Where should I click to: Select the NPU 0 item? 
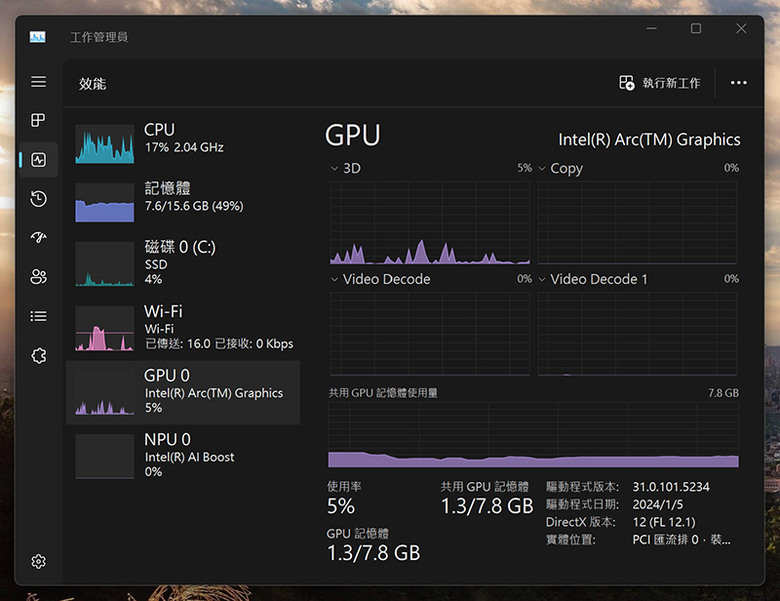[x=183, y=456]
